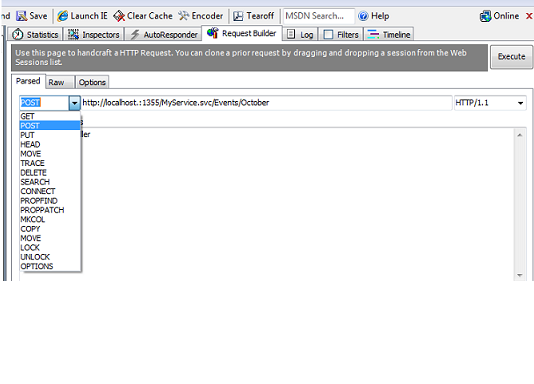Open the Encoder tool icon

click(184, 16)
